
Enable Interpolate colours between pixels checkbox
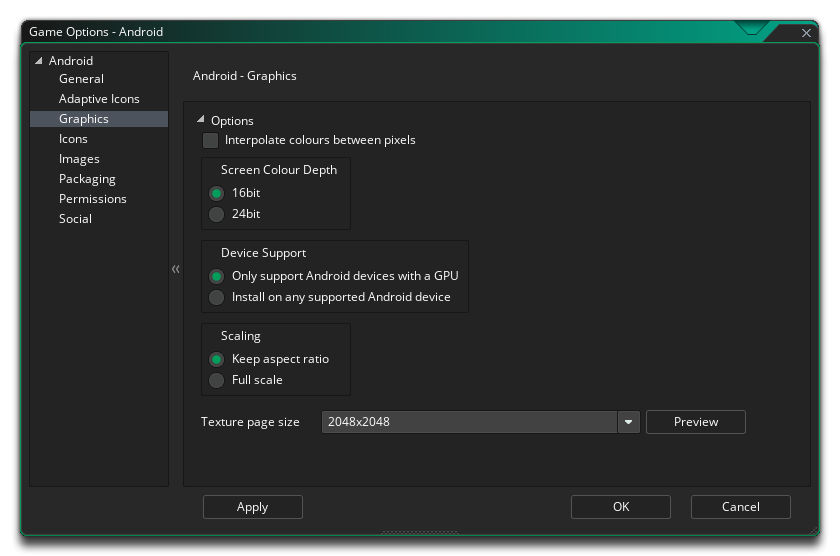coord(211,140)
